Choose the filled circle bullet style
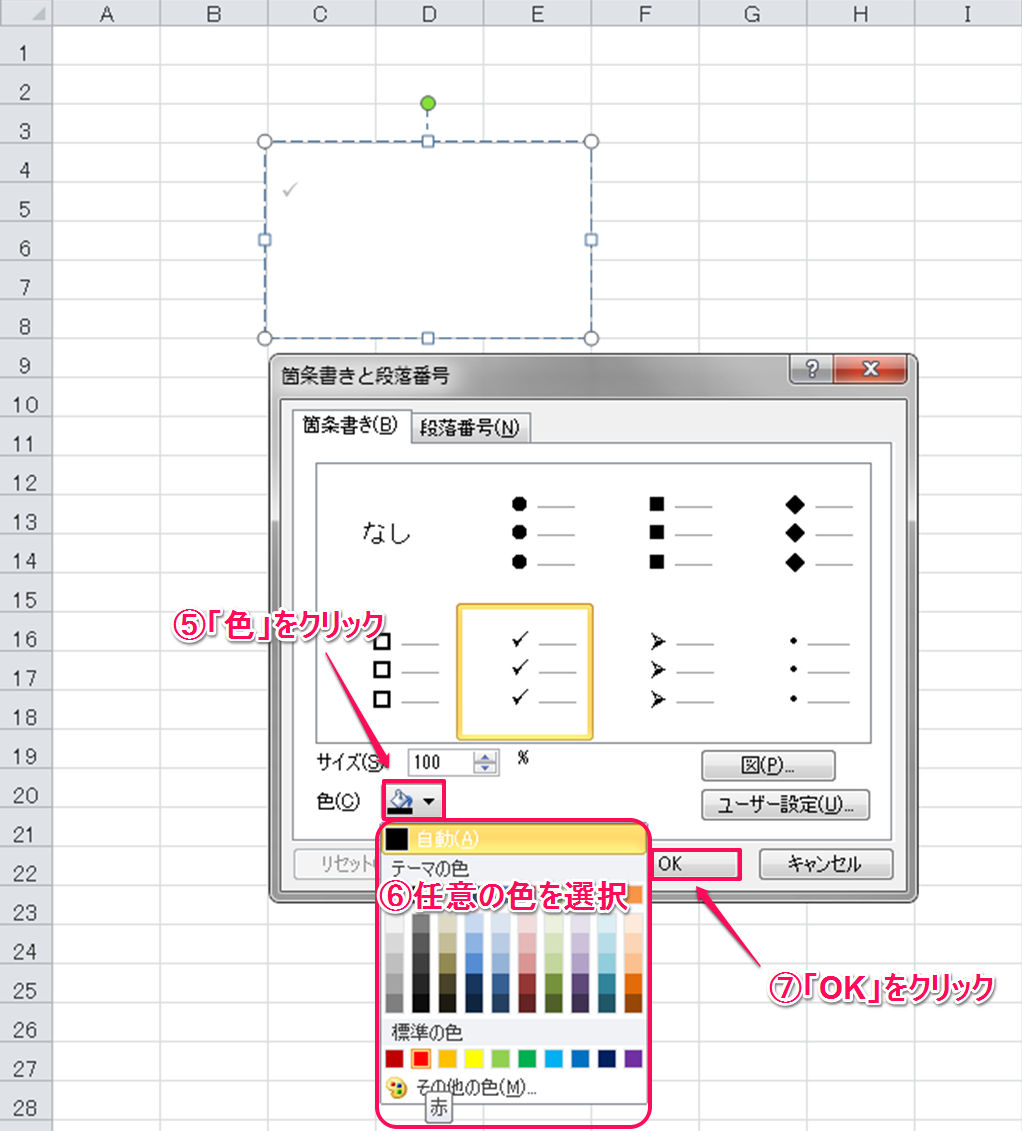The image size is (1022, 1131). pos(541,533)
